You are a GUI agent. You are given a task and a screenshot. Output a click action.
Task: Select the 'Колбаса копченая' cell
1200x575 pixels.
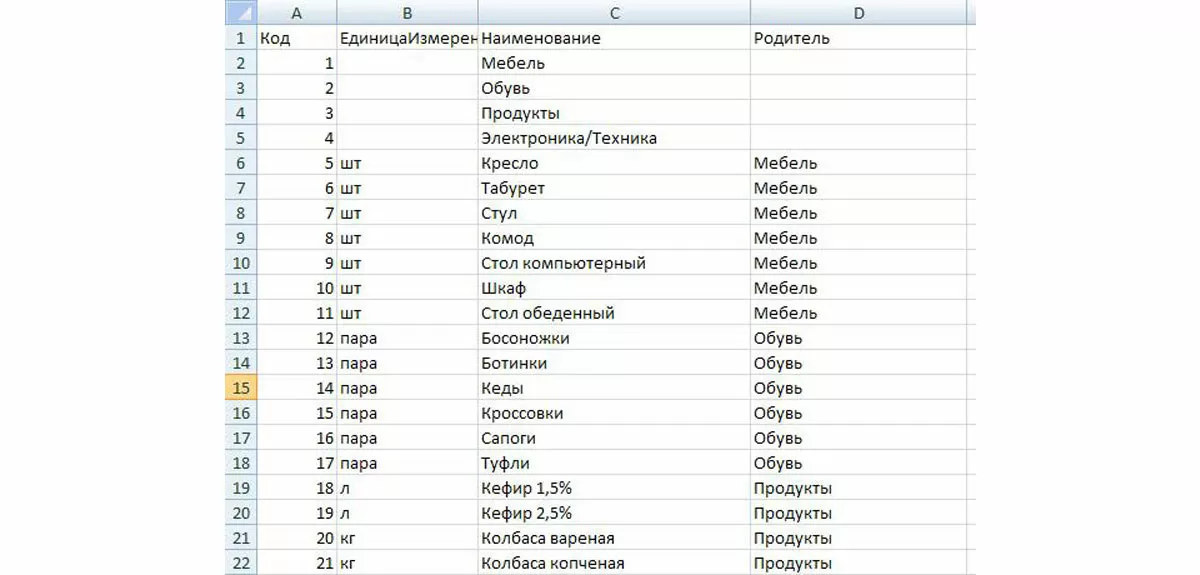coord(614,563)
